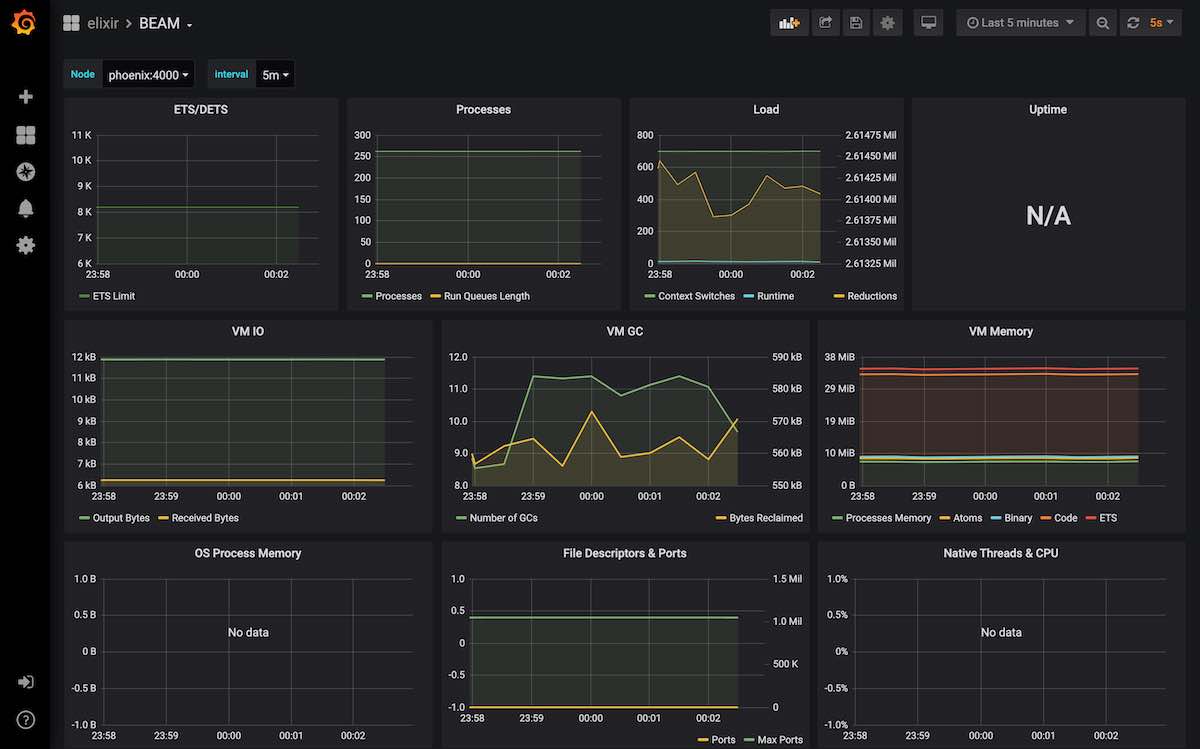Open the Last 5 minutes time picker
Image resolution: width=1200 pixels, height=749 pixels.
click(x=1020, y=23)
